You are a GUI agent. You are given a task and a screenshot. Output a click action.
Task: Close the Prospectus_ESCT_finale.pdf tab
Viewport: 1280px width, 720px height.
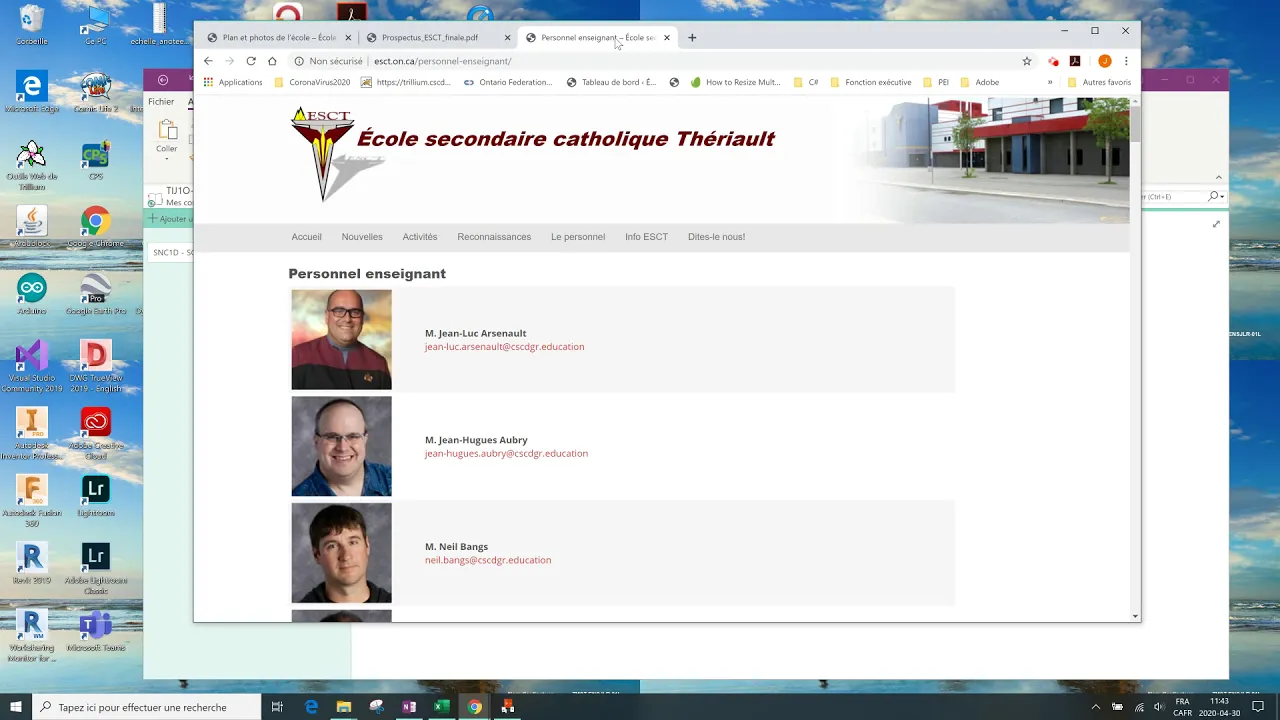click(x=507, y=38)
